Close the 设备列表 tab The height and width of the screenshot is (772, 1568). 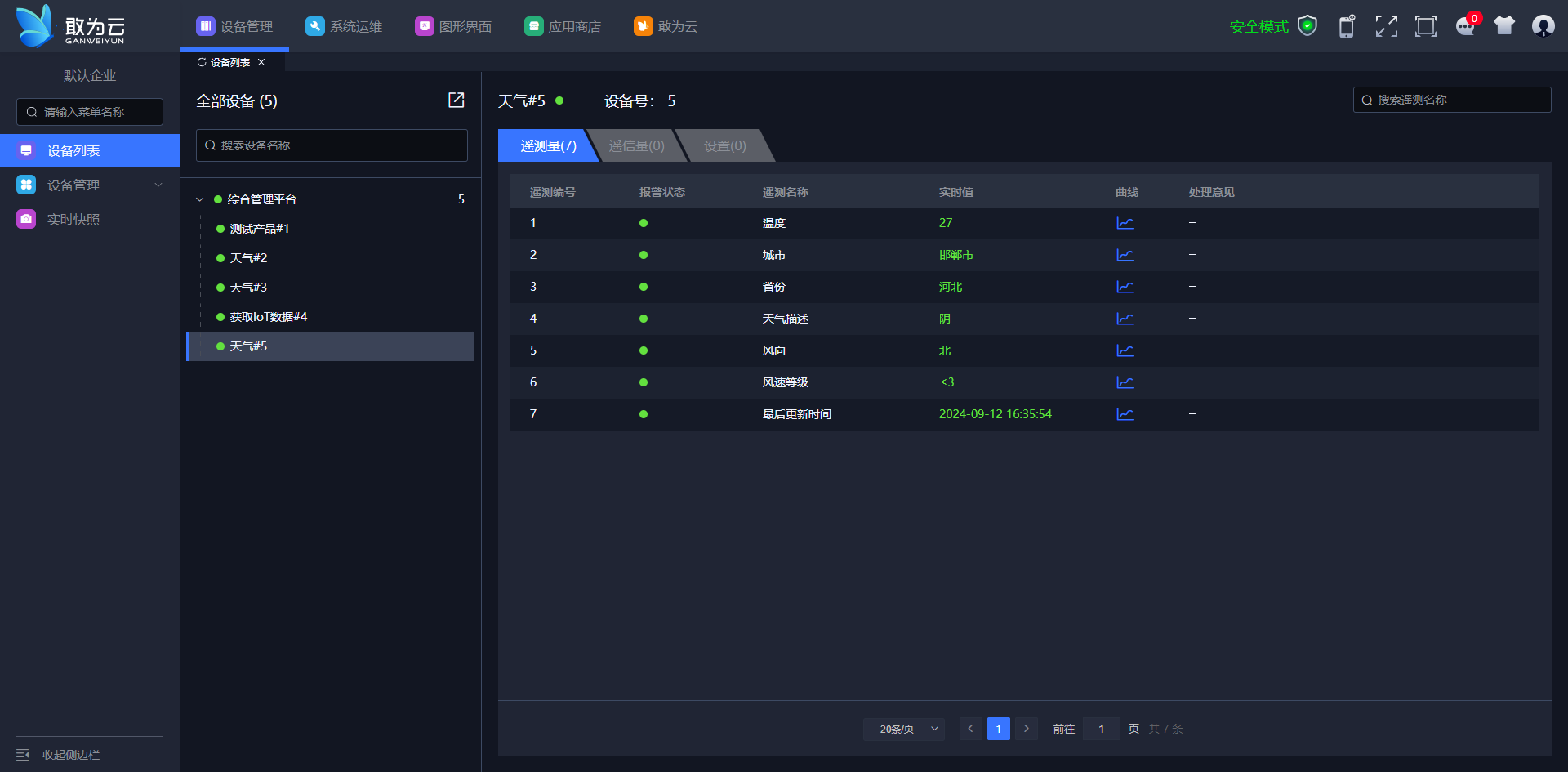click(261, 62)
